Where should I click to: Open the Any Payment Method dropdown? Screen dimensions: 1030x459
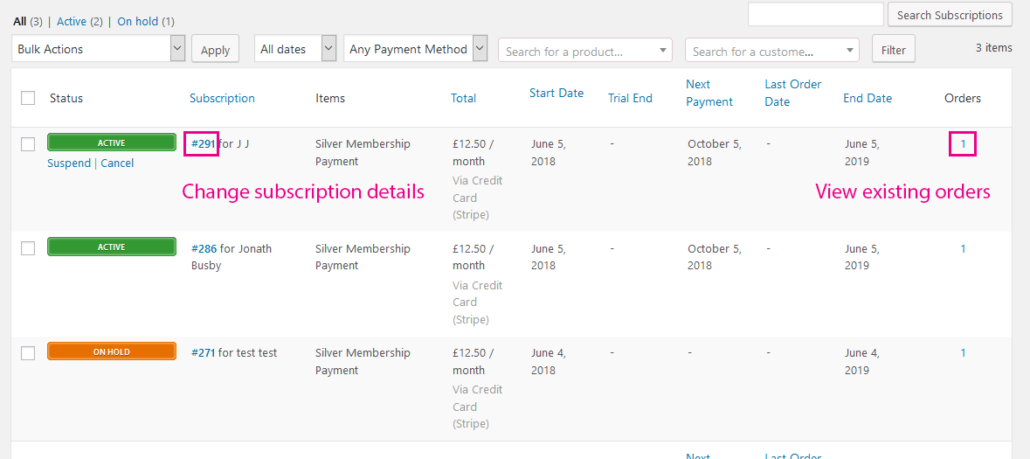click(415, 49)
